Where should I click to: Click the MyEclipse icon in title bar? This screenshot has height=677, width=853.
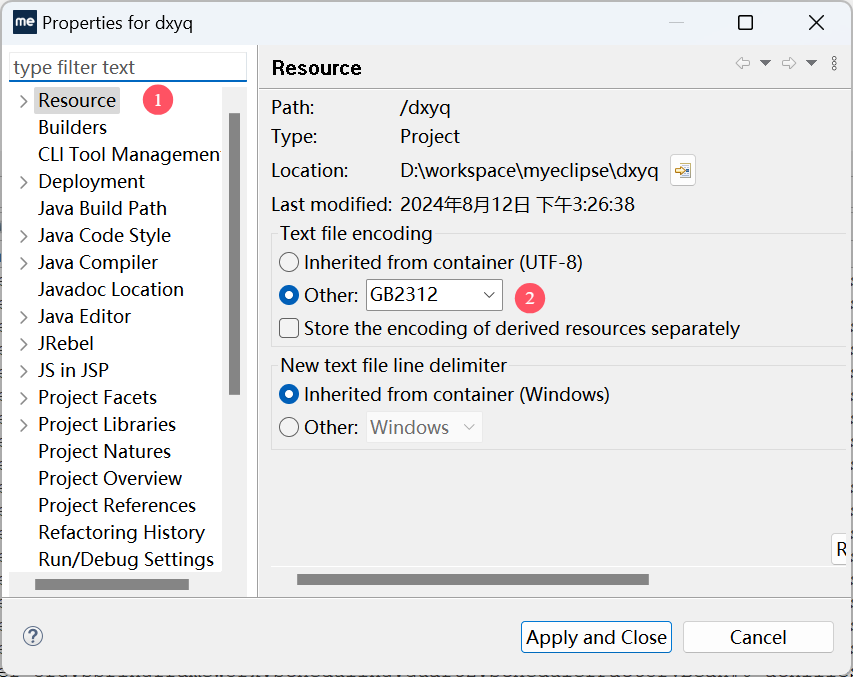pos(24,22)
